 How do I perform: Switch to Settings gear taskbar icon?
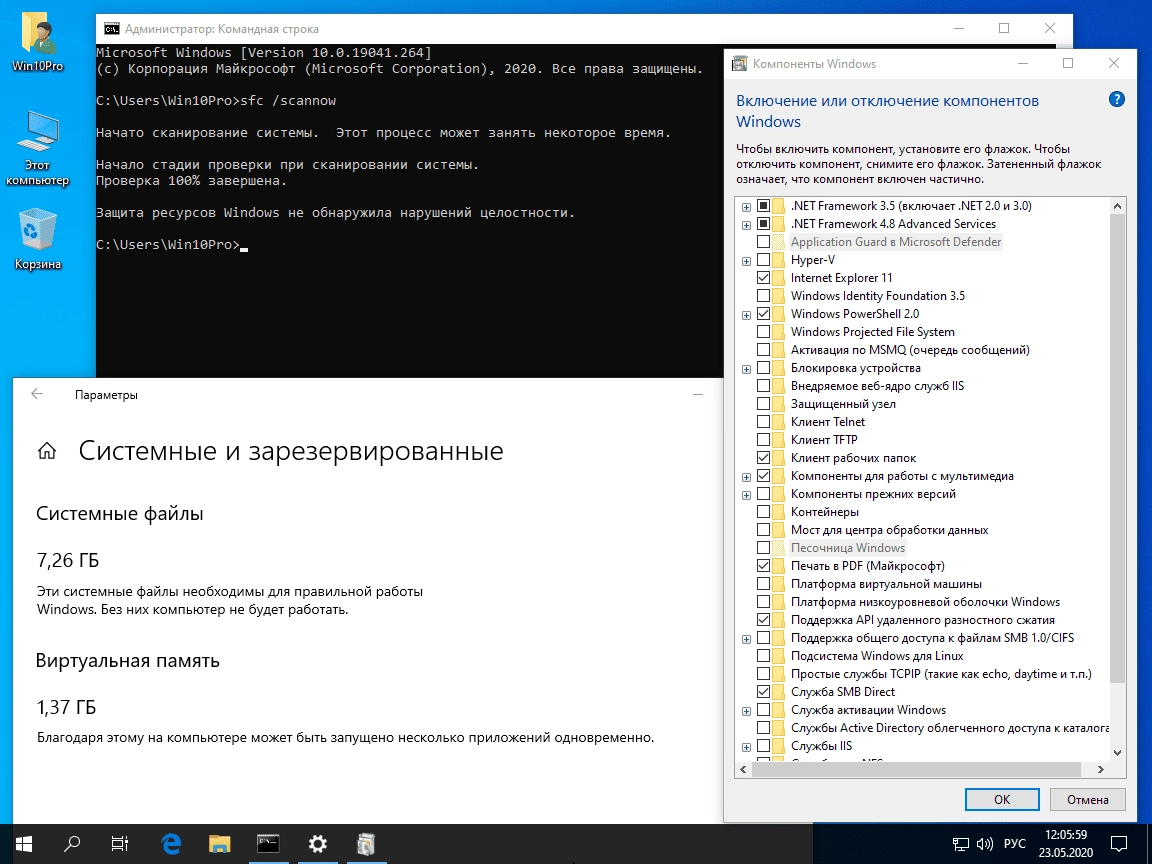pyautogui.click(x=317, y=843)
